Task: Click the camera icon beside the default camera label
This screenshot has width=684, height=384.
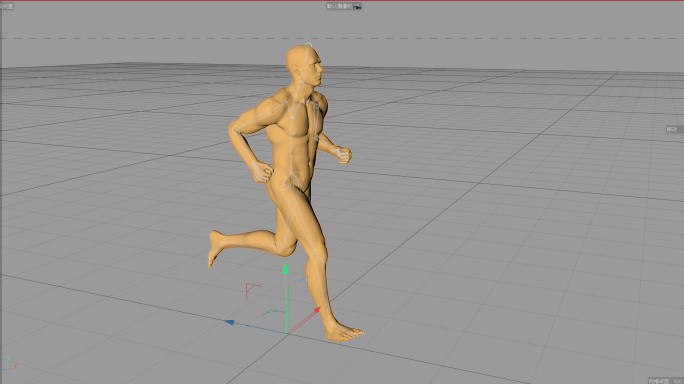Action: [x=357, y=6]
